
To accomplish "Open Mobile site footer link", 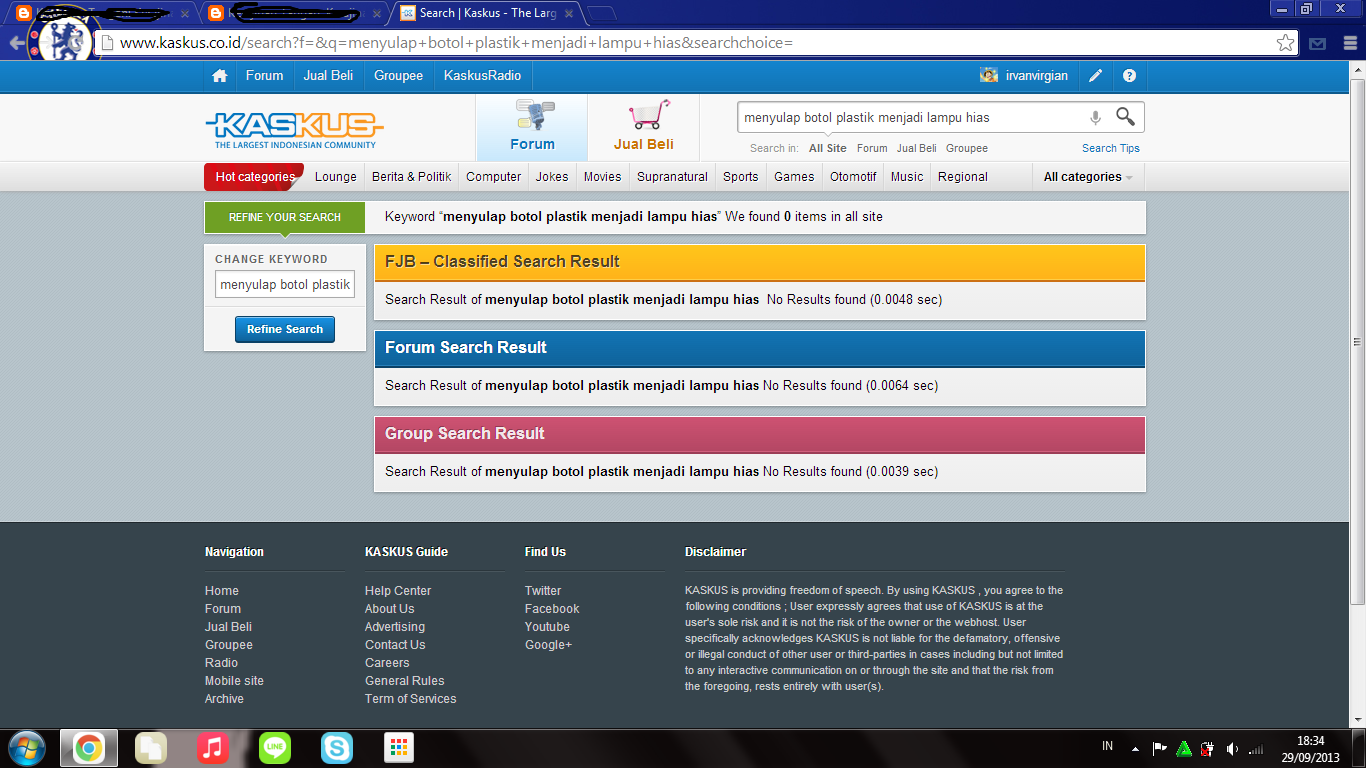I will pyautogui.click(x=234, y=681).
